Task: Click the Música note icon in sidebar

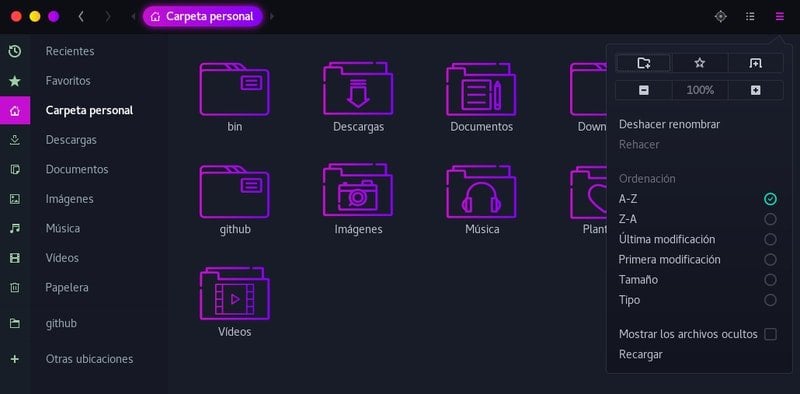Action: point(15,228)
